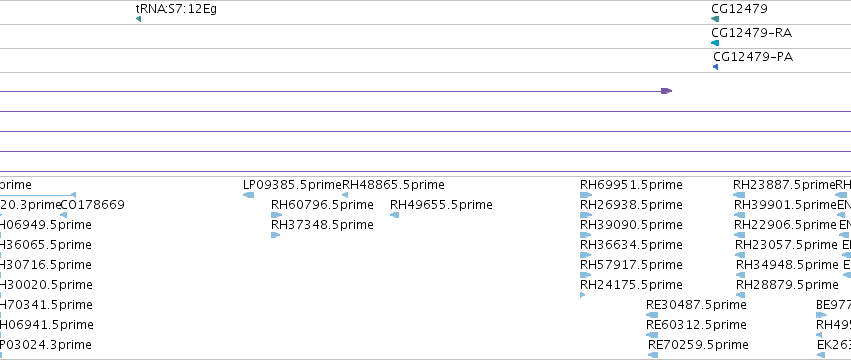Select the RH23887.5prime EST arrow glyph
This screenshot has width=851, height=360.
[x=739, y=195]
